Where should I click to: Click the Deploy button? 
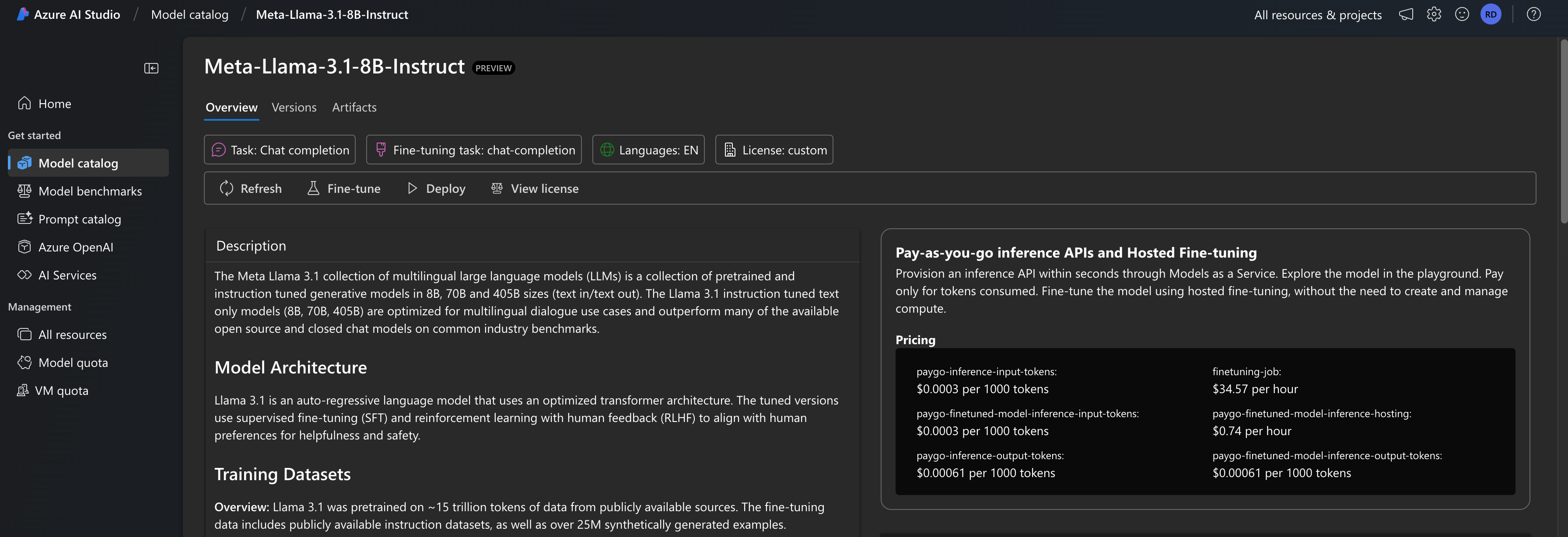(436, 188)
